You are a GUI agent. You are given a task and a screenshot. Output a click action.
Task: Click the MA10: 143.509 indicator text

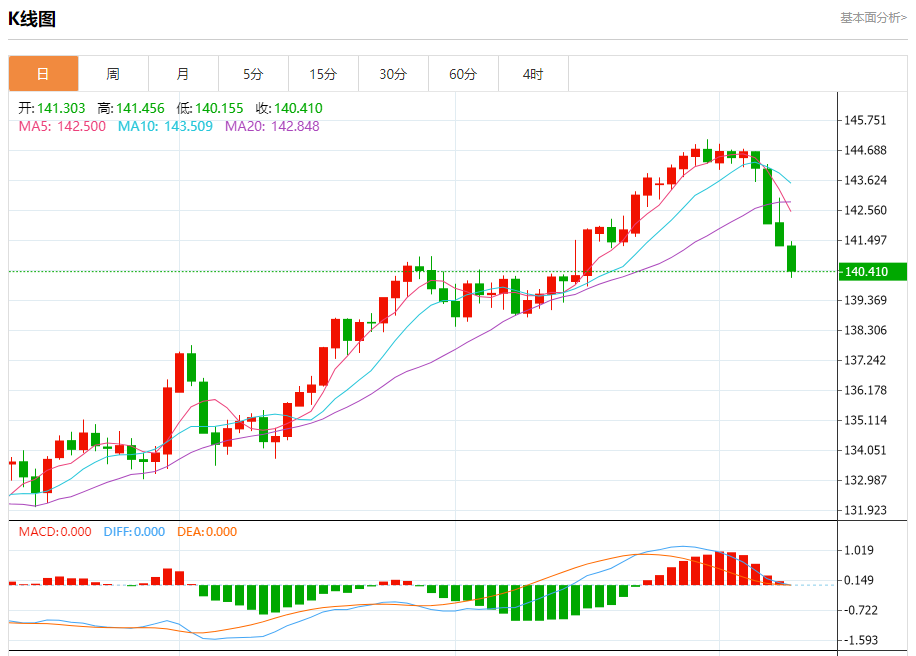[x=165, y=126]
